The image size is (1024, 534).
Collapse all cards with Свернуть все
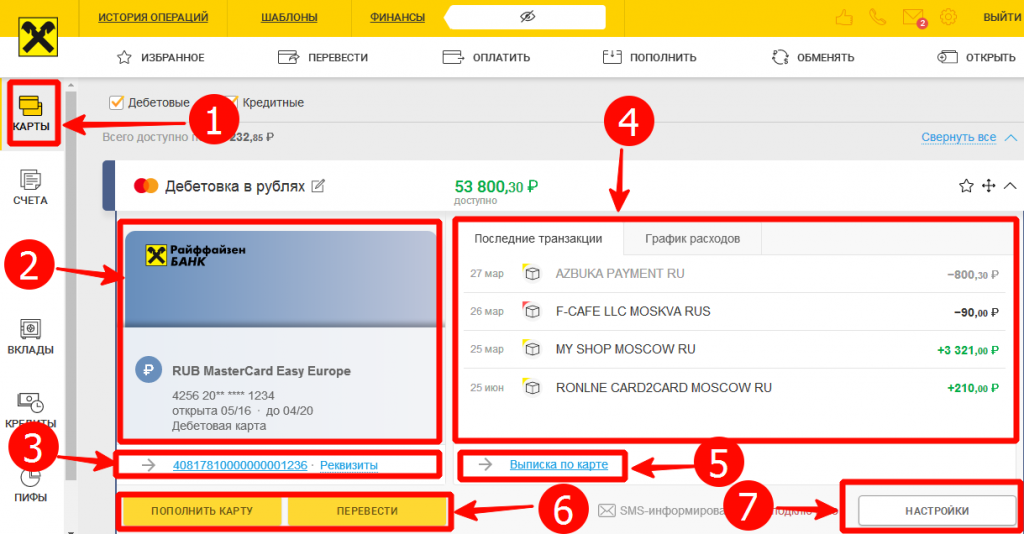958,137
